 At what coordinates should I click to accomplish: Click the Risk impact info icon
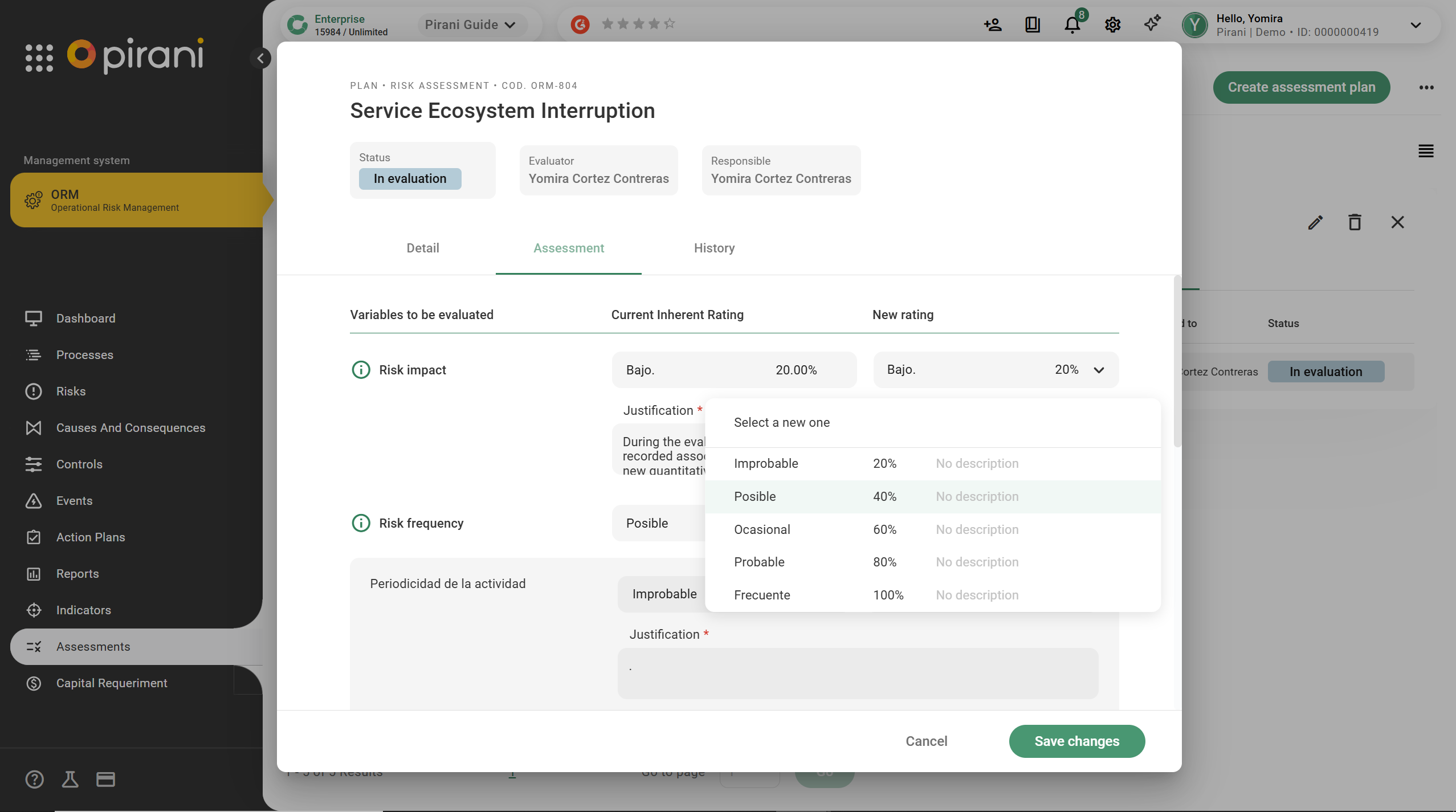coord(361,370)
